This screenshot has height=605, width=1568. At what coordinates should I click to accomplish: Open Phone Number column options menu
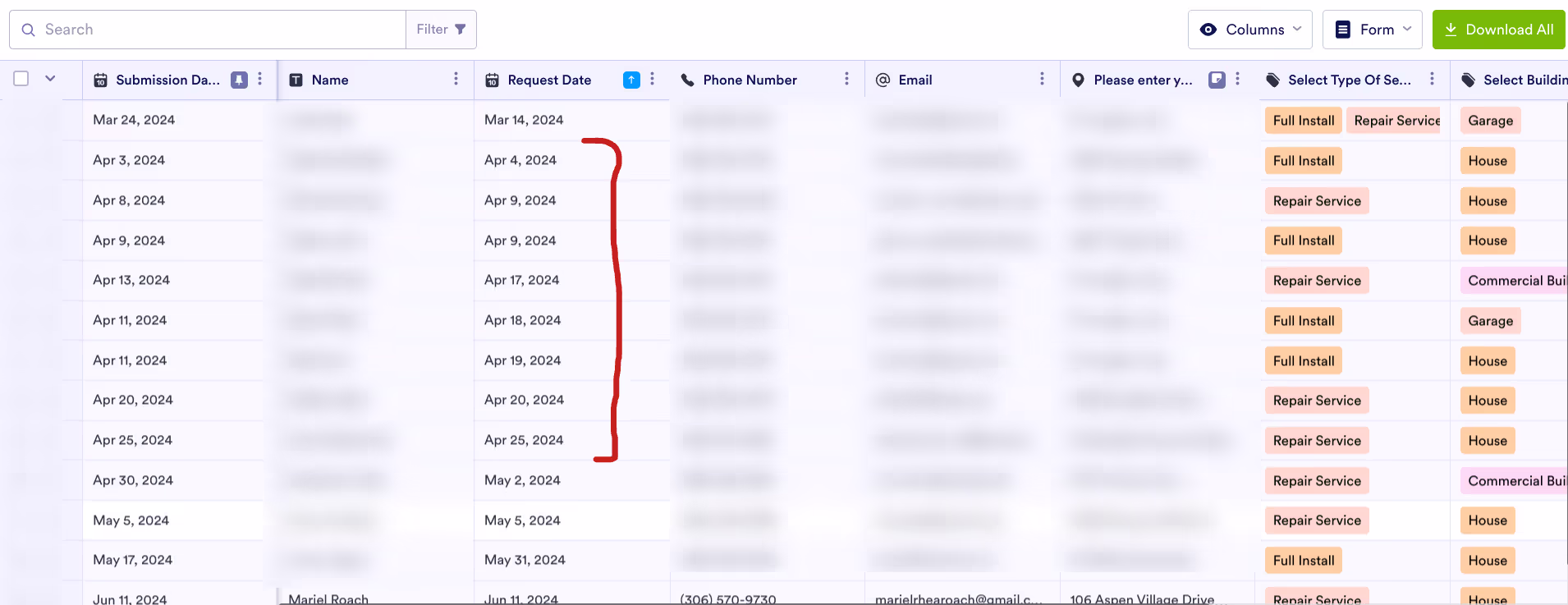click(847, 79)
